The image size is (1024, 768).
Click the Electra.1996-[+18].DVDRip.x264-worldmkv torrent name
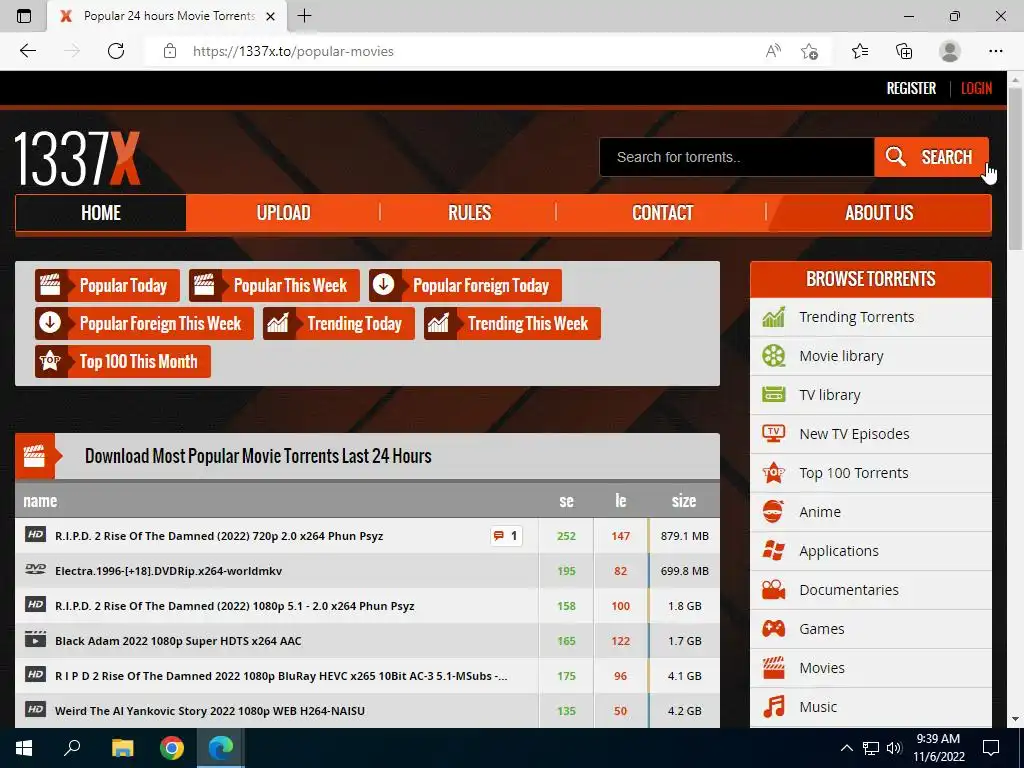pyautogui.click(x=168, y=571)
